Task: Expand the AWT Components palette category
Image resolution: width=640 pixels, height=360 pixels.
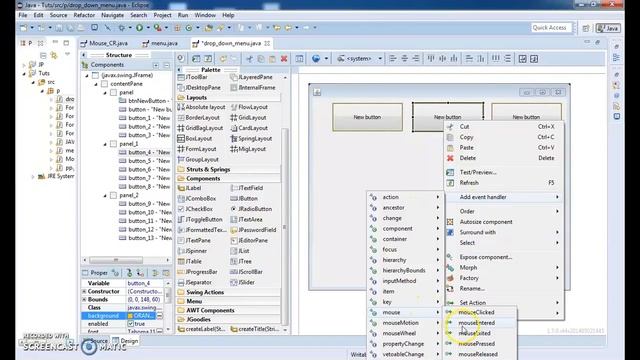Action: [210, 310]
